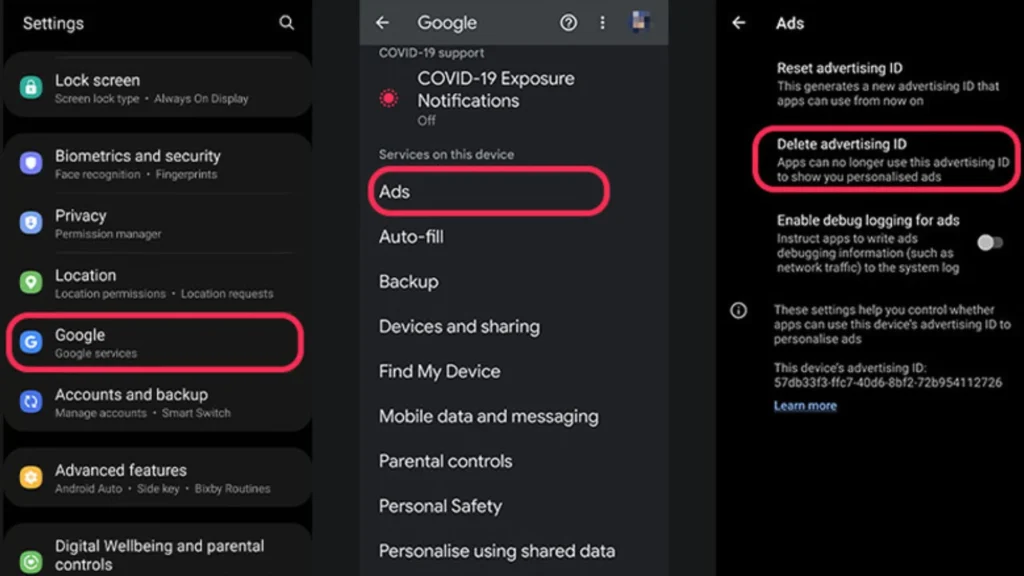Image resolution: width=1024 pixels, height=576 pixels.
Task: Go back from the Ads screen
Action: point(738,22)
